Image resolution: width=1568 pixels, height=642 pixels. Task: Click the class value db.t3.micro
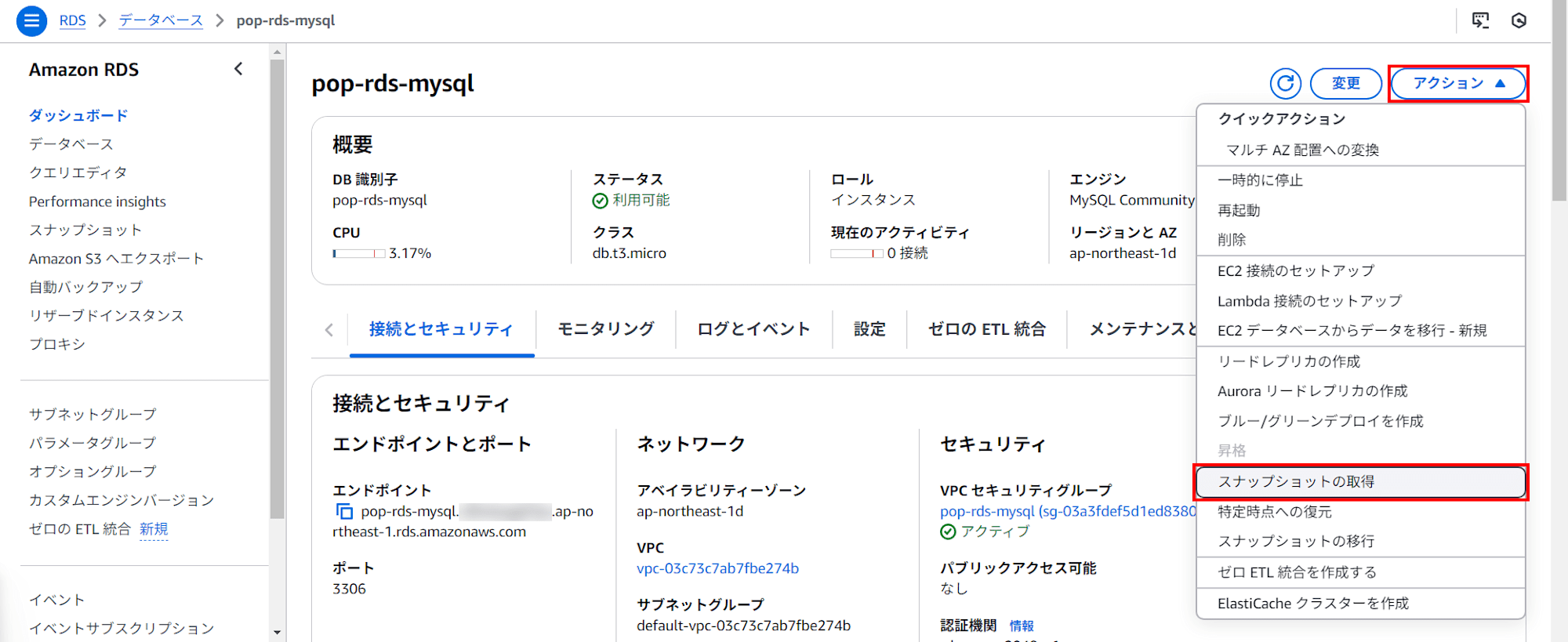coord(630,253)
